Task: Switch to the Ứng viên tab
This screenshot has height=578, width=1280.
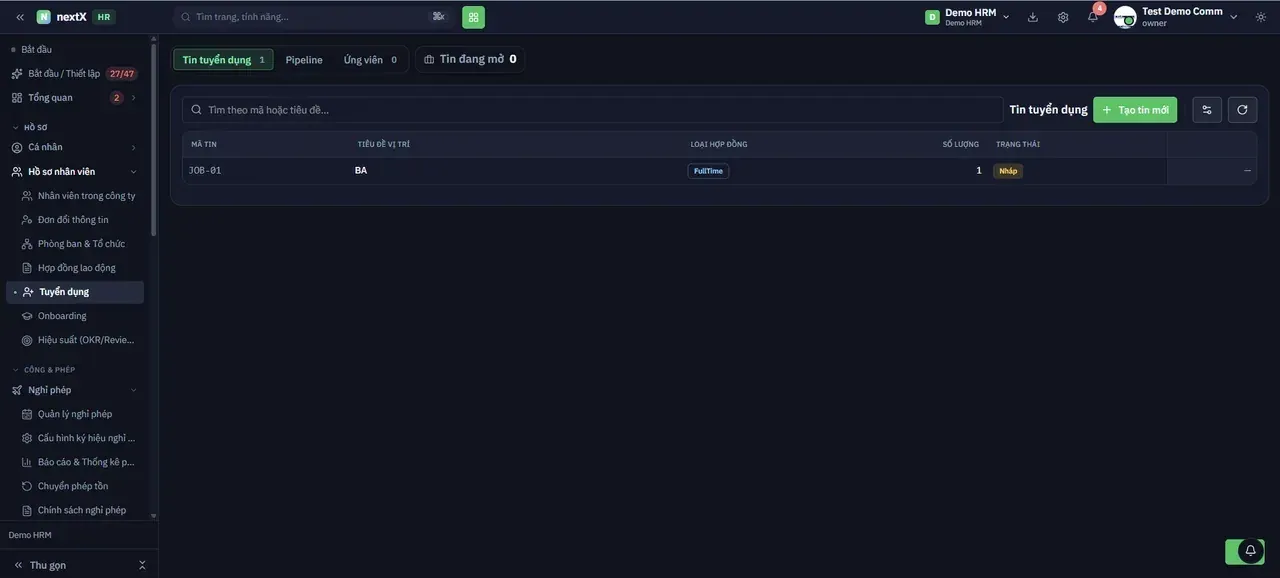Action: [370, 60]
